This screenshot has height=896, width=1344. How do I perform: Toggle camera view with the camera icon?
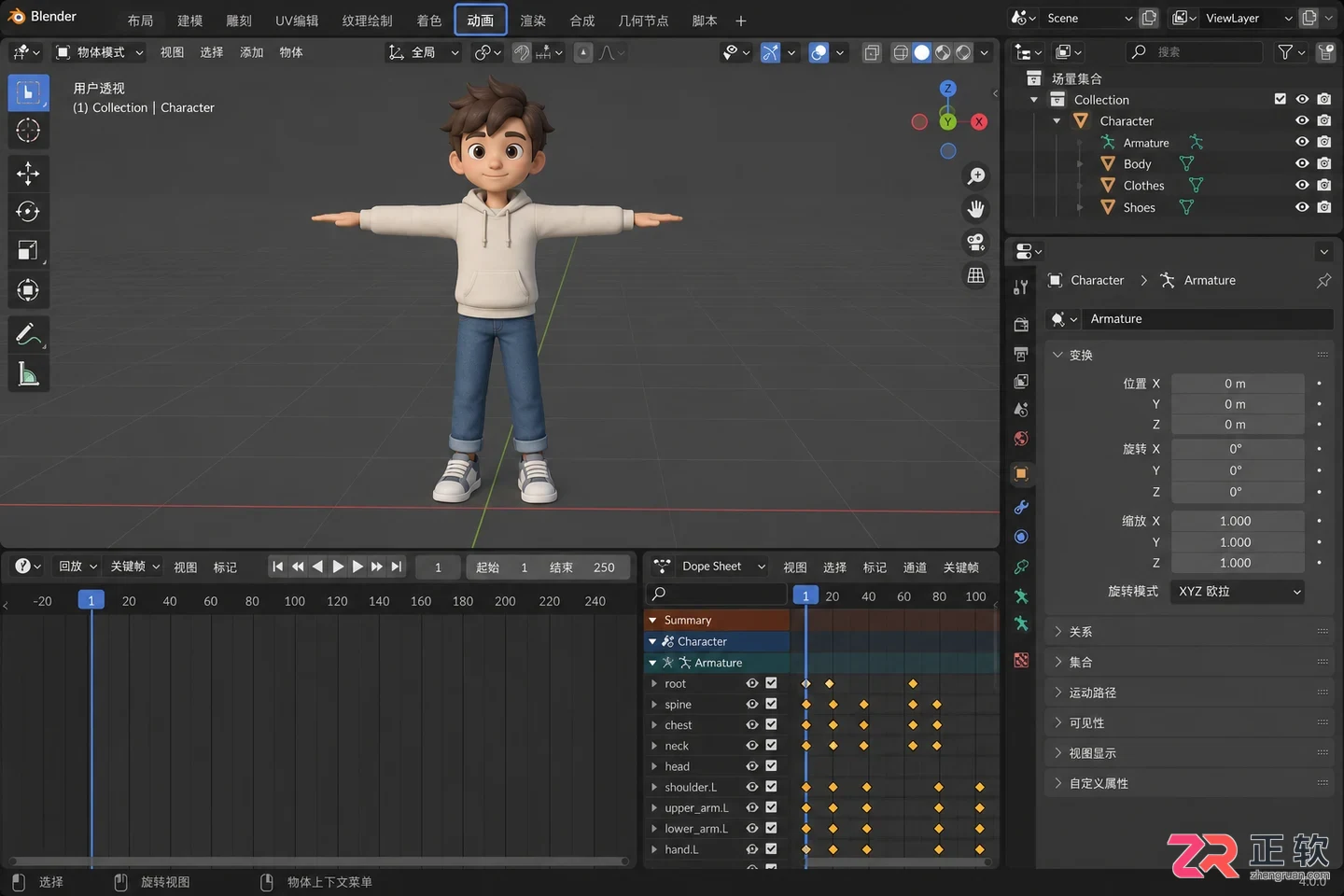tap(976, 243)
